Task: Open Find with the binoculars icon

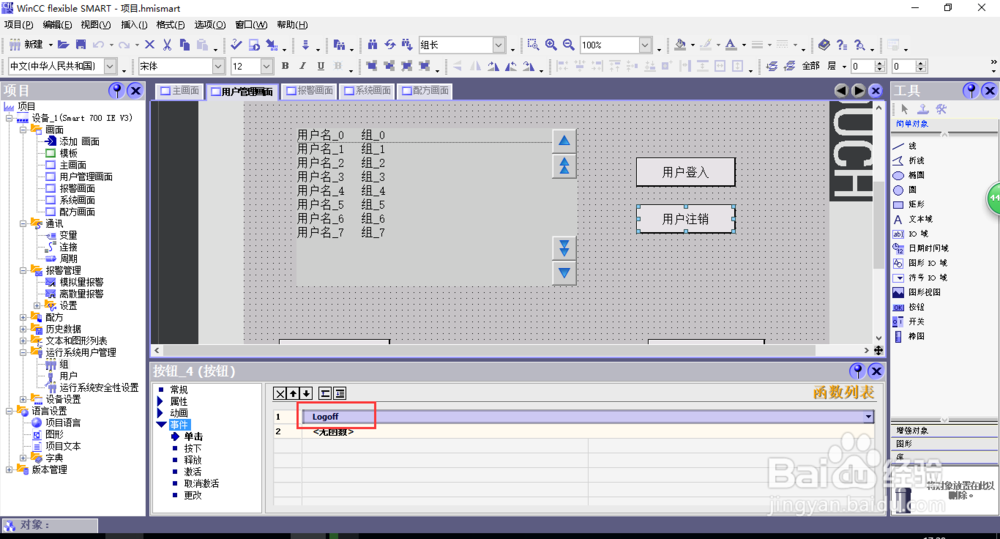Action: (372, 45)
